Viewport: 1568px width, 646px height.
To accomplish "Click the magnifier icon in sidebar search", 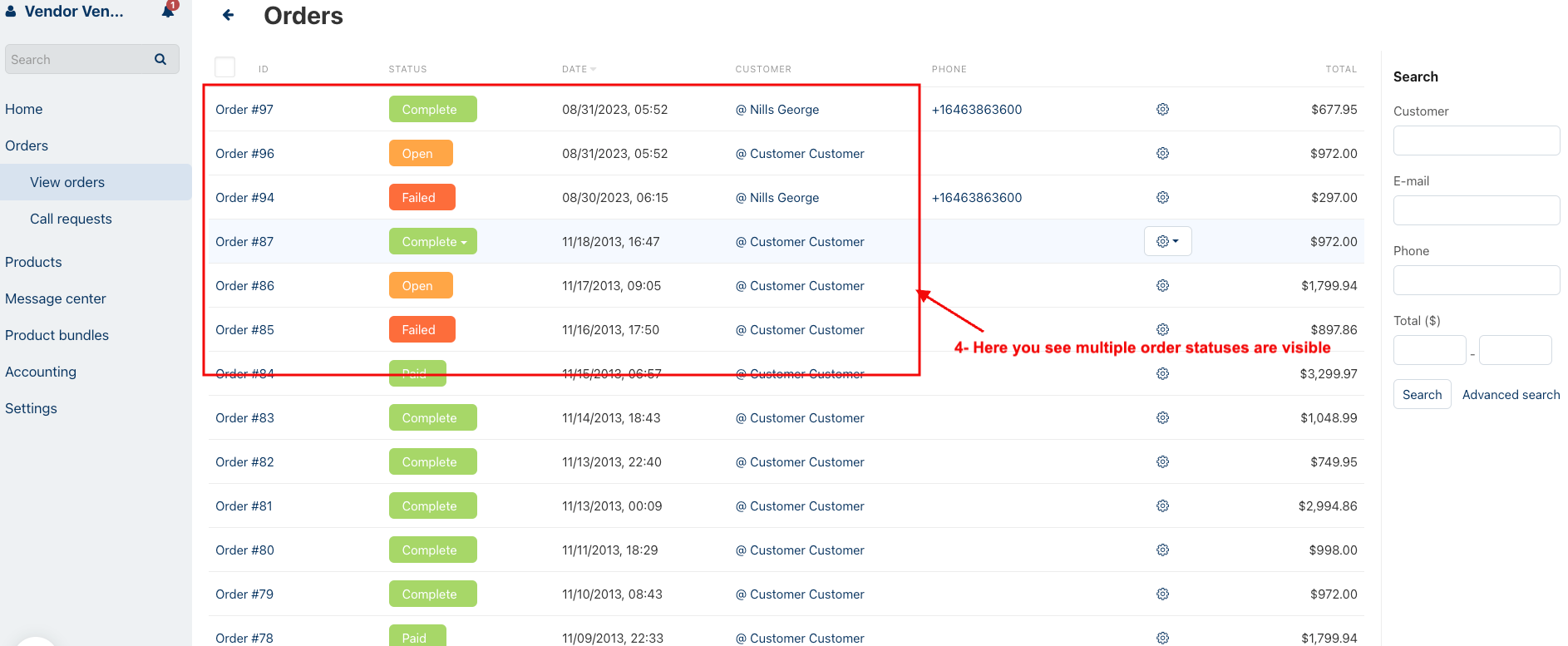I will (x=160, y=59).
